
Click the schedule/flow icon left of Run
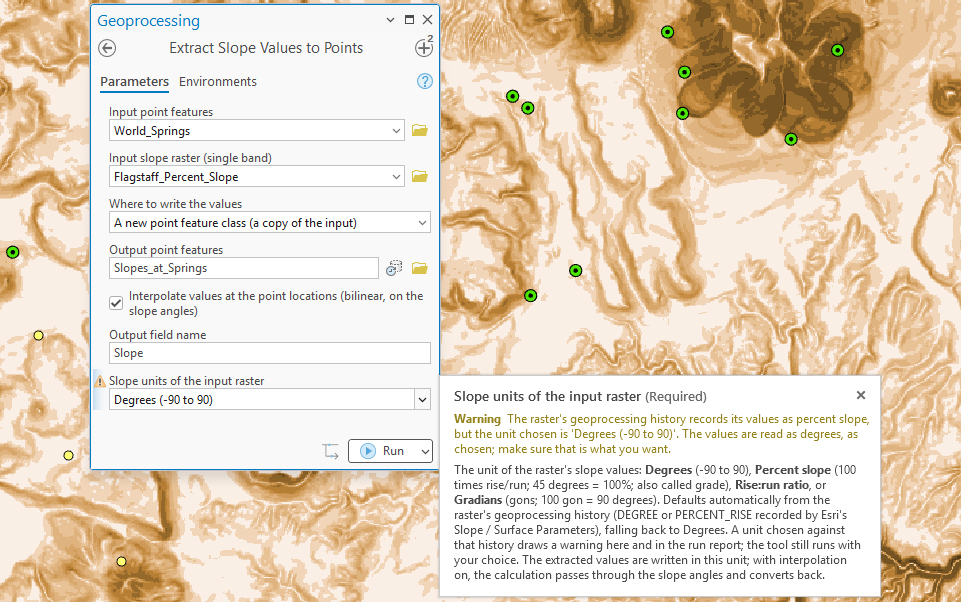[330, 451]
